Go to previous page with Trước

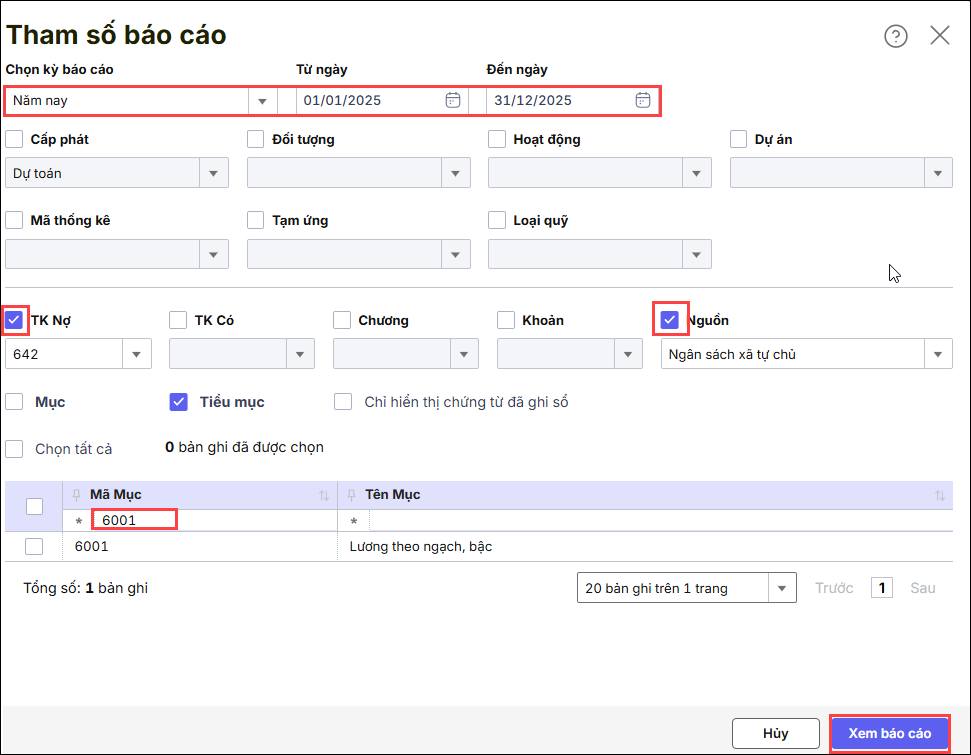point(834,588)
